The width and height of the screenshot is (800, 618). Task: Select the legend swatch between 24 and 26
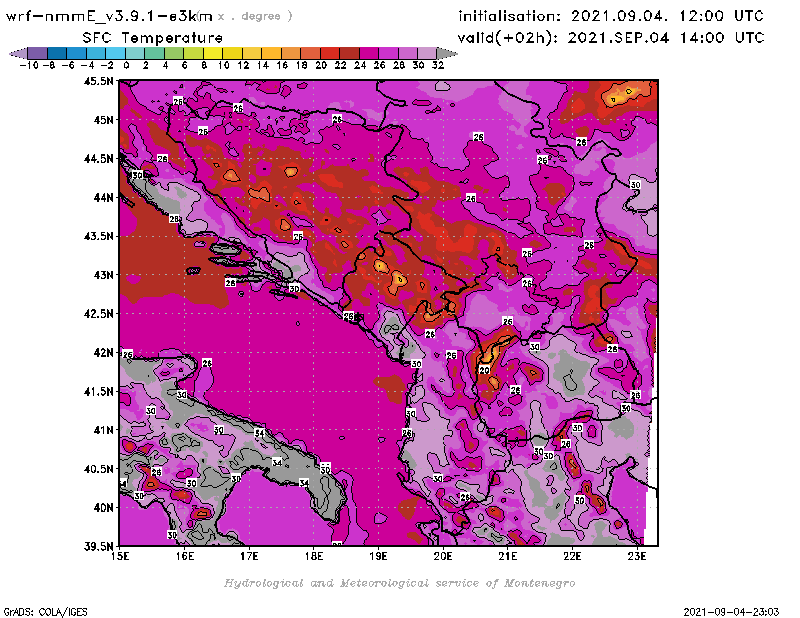pyautogui.click(x=369, y=53)
